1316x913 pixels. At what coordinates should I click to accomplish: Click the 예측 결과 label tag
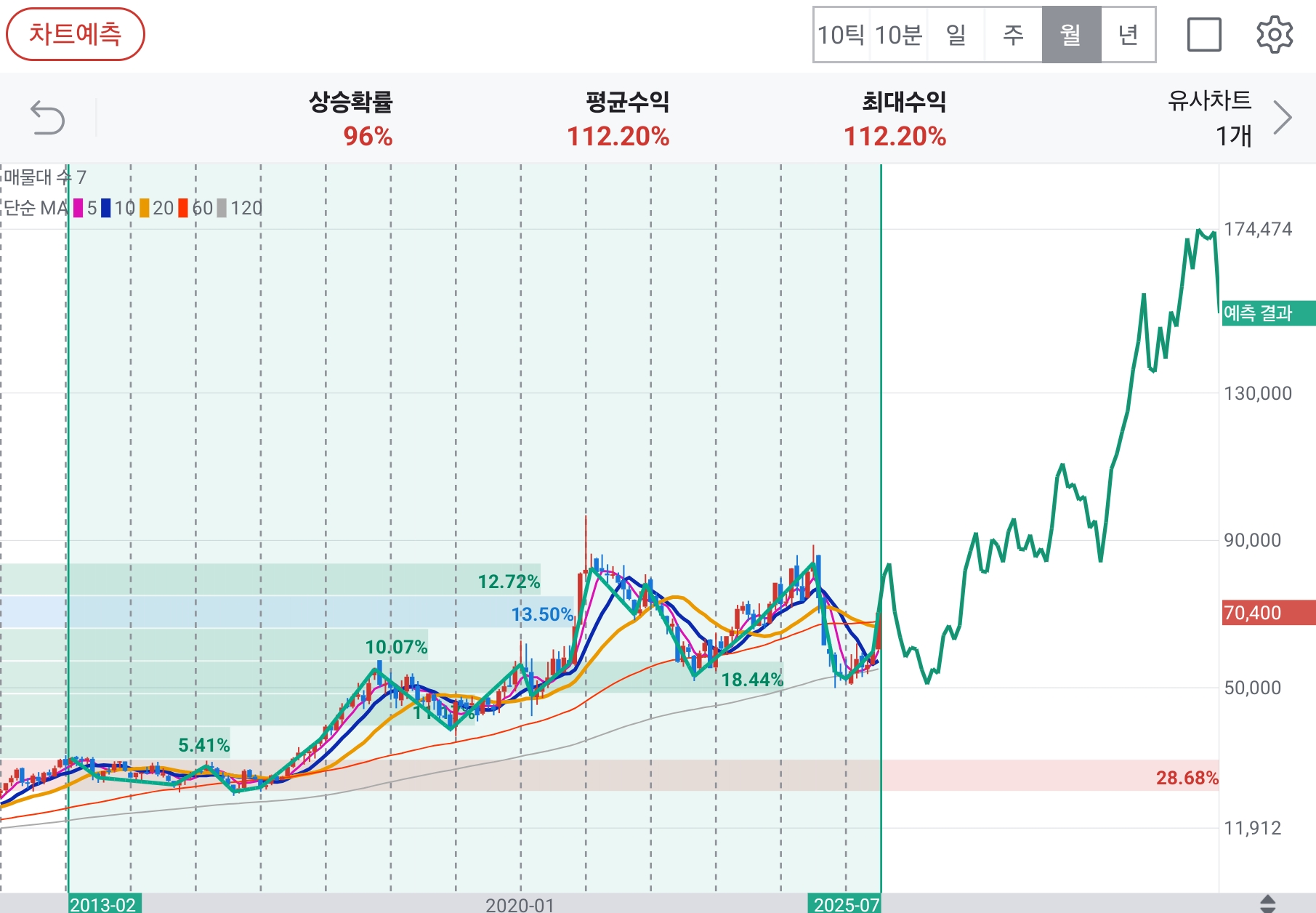coord(1269,313)
